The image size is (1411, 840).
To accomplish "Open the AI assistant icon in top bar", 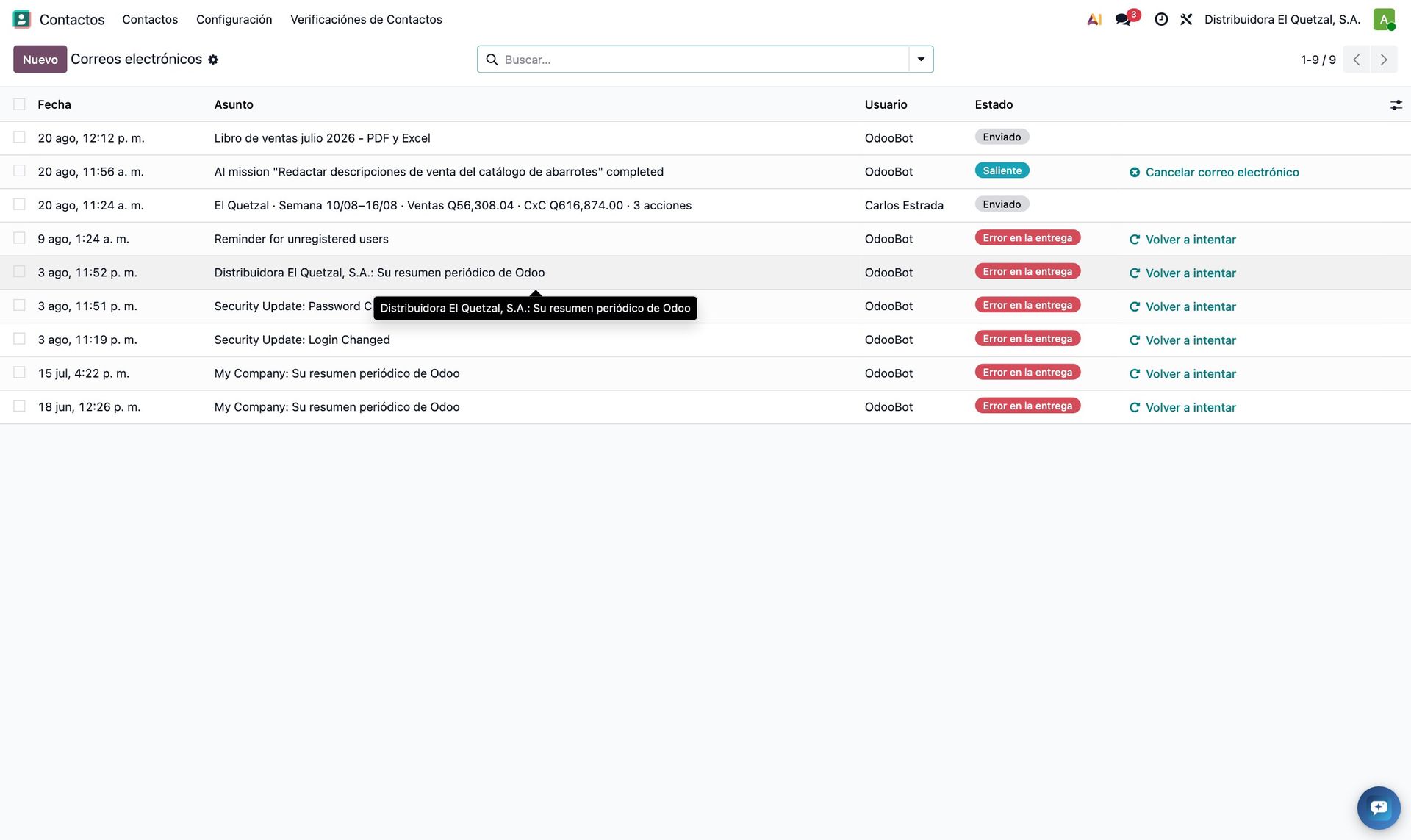I will coord(1094,19).
